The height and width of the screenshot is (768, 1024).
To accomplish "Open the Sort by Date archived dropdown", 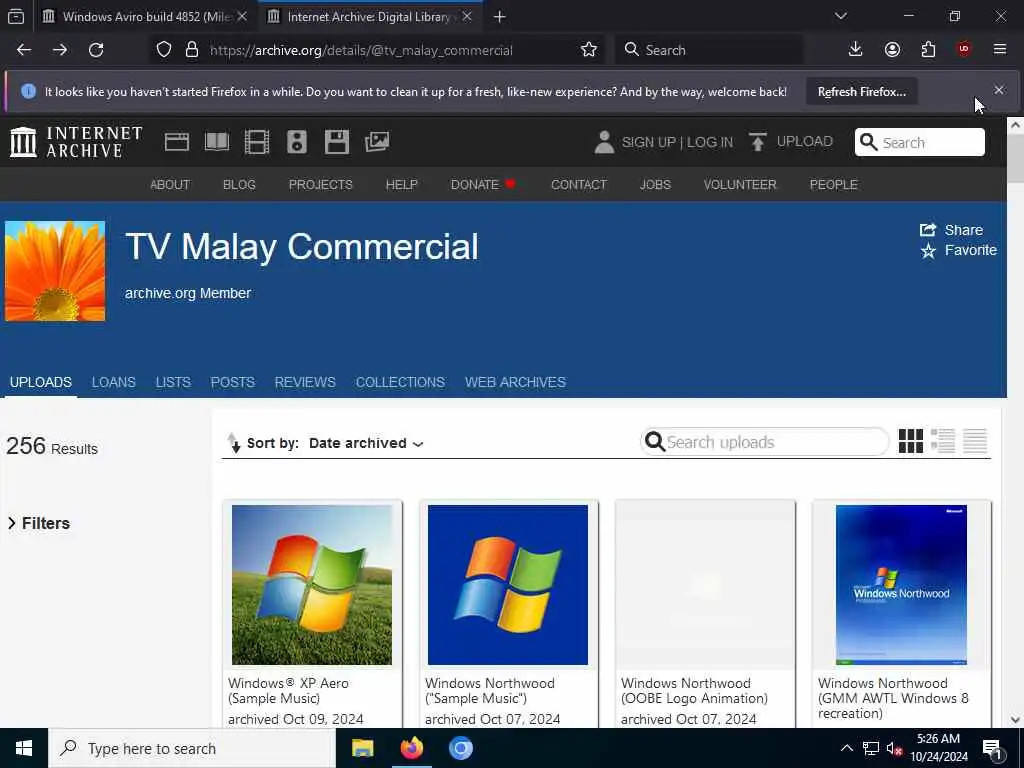I will point(366,443).
